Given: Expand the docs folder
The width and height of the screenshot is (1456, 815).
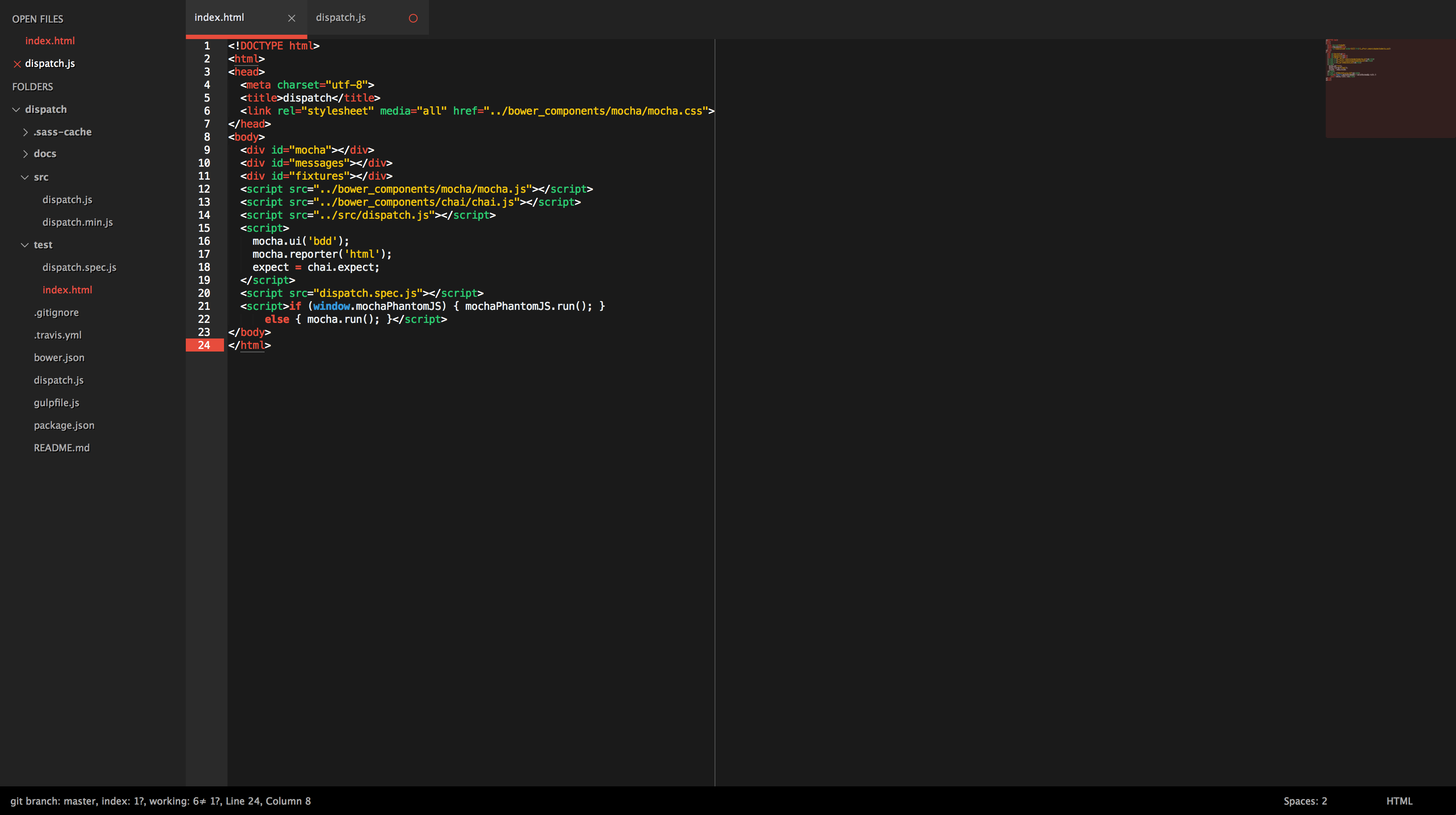Looking at the screenshot, I should point(26,154).
